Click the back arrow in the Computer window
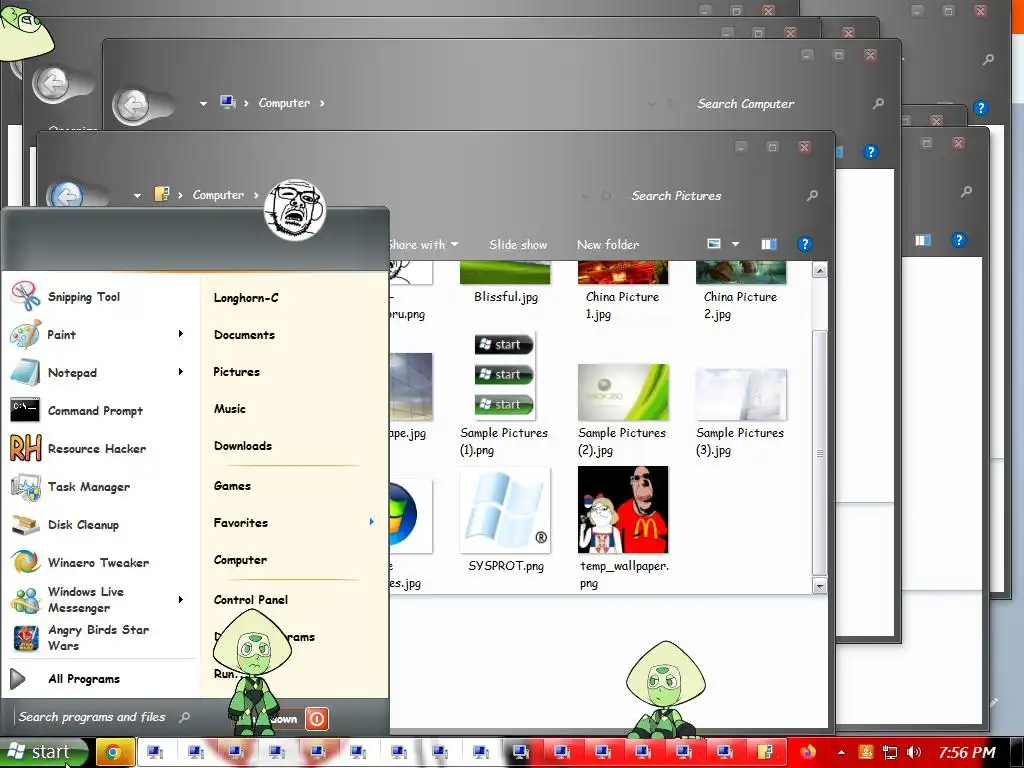 [132, 104]
